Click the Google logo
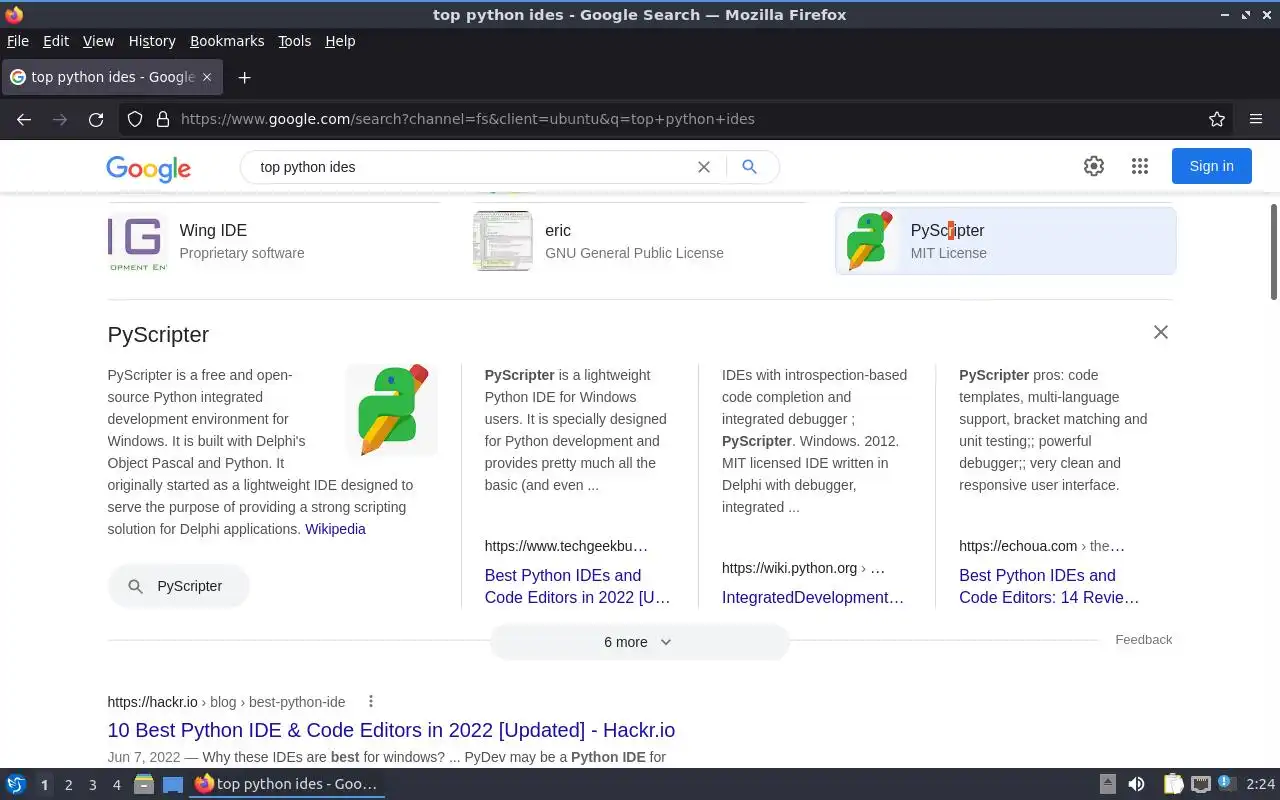Viewport: 1280px width, 800px height. click(x=148, y=168)
